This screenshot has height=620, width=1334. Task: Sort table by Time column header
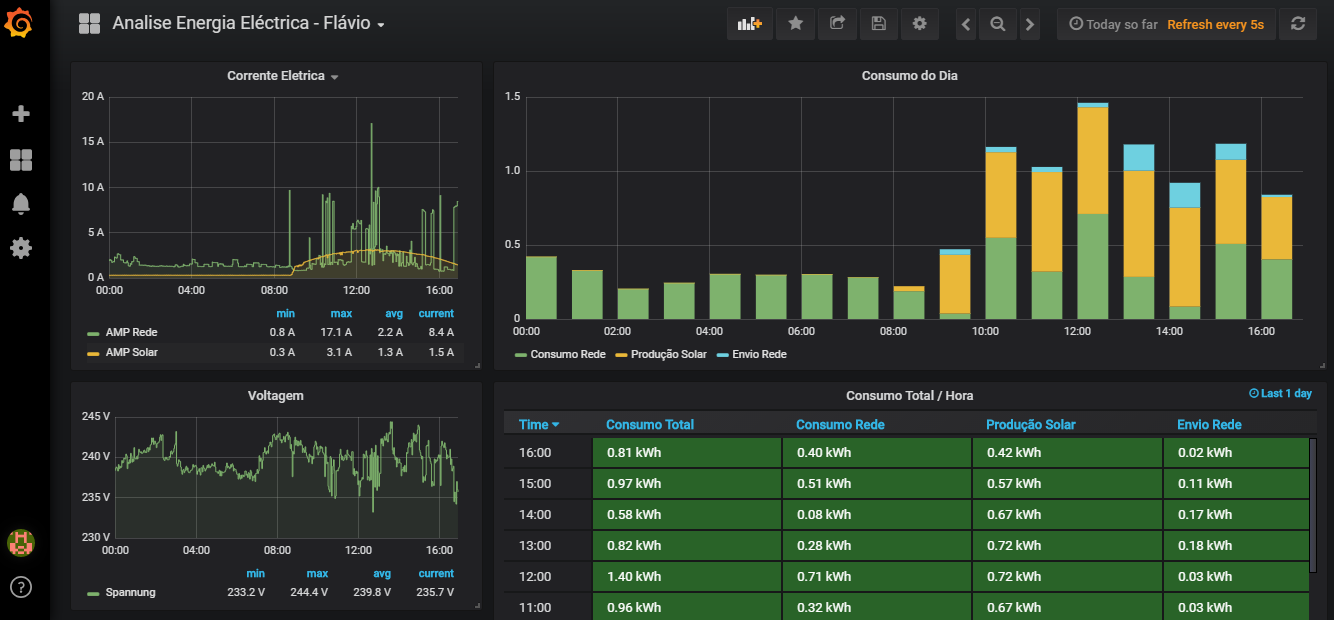tap(539, 425)
